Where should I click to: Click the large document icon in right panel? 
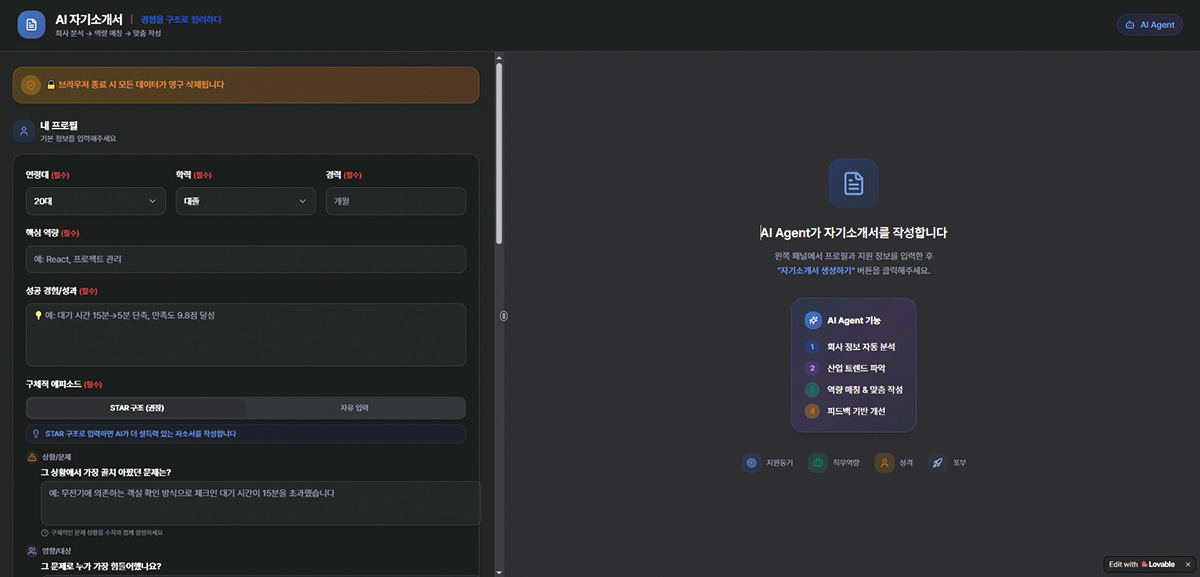853,183
